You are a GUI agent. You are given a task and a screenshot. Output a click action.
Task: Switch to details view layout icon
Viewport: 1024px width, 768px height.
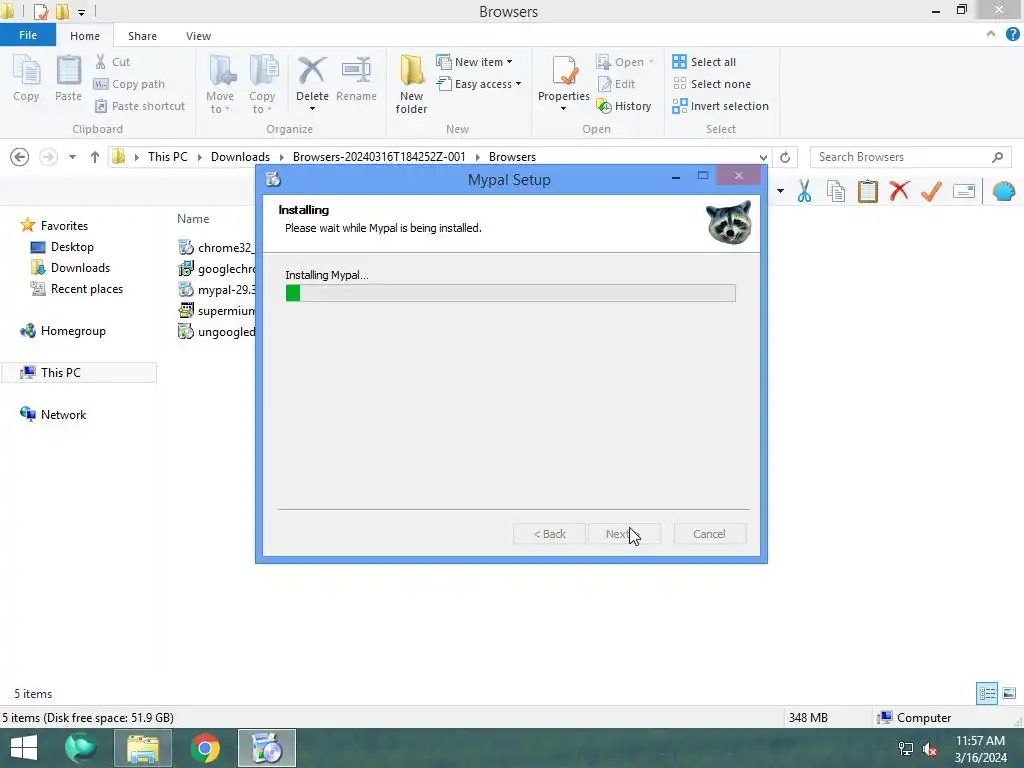[x=987, y=693]
